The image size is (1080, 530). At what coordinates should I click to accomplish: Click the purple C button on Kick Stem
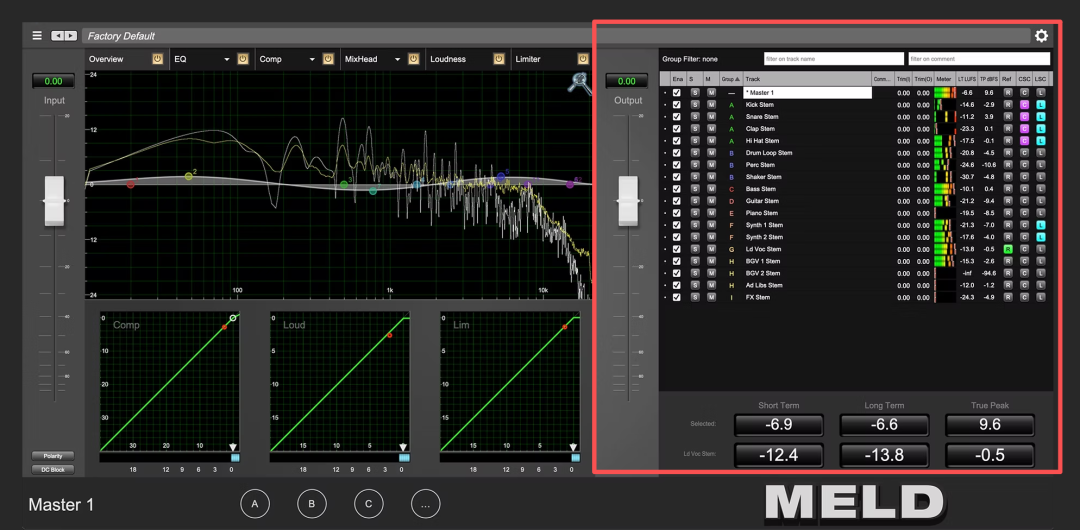tap(1024, 105)
